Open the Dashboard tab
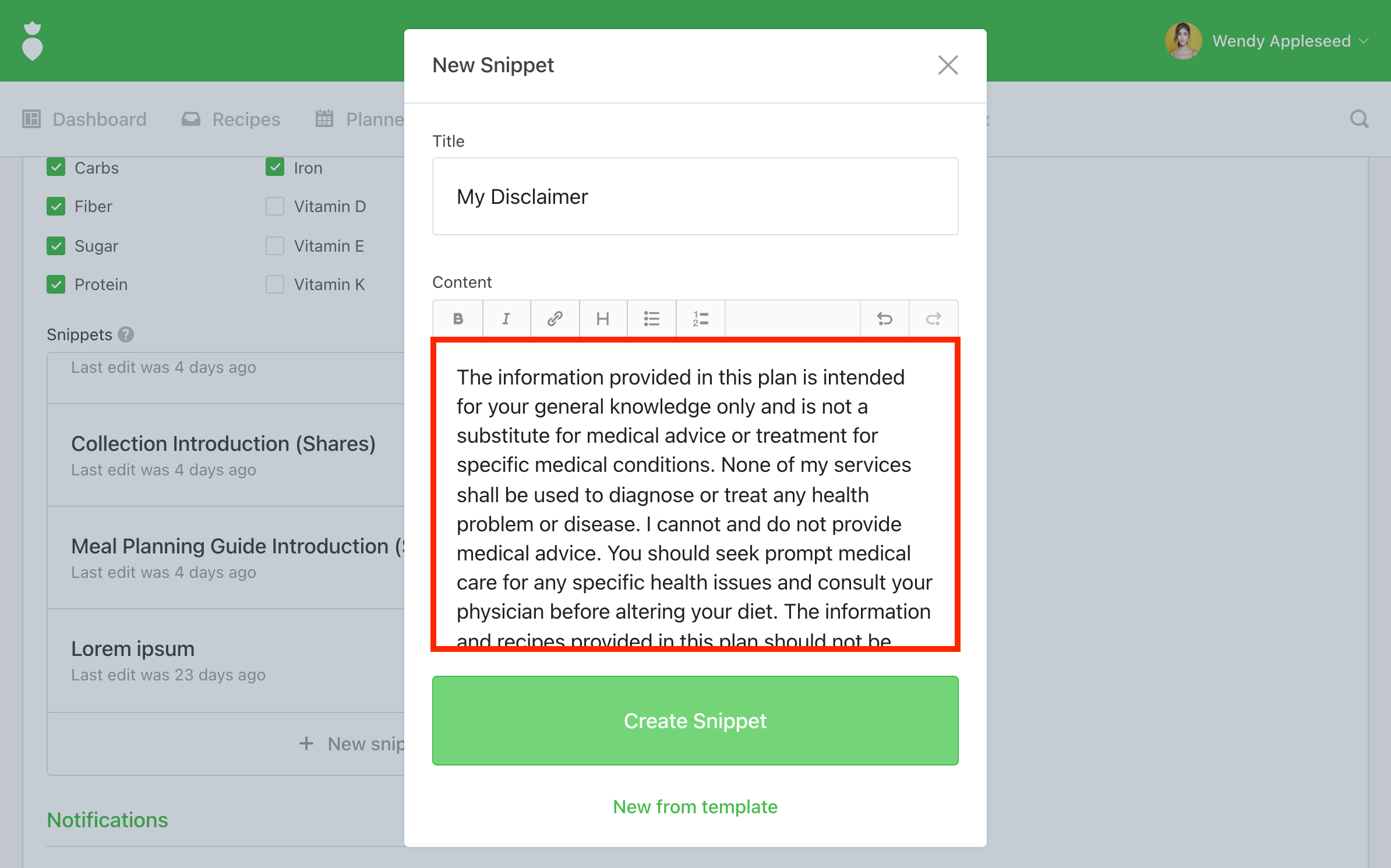Viewport: 1391px width, 868px height. (x=85, y=119)
